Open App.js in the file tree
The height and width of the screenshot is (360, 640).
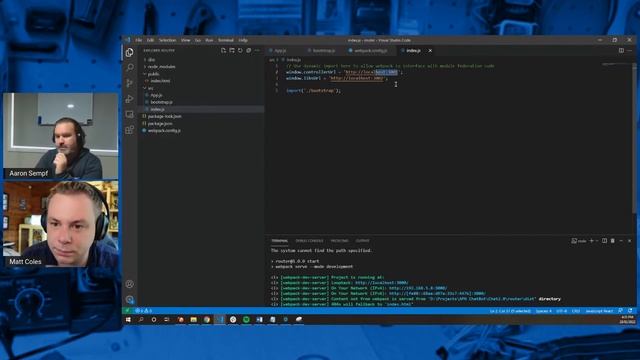[x=156, y=95]
